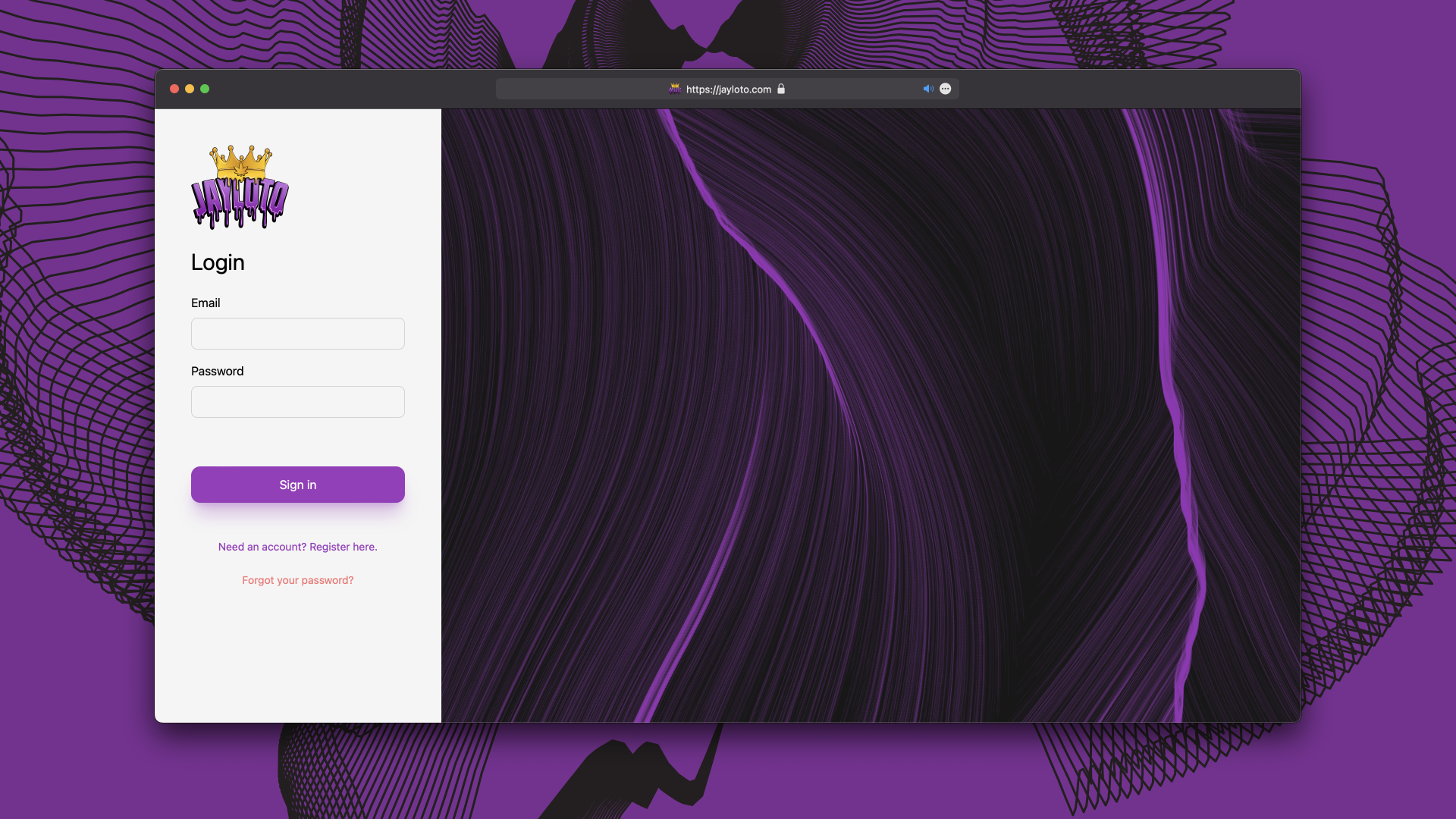Viewport: 1456px width, 819px height.
Task: Open the ellipsis menu in address bar
Action: [946, 89]
